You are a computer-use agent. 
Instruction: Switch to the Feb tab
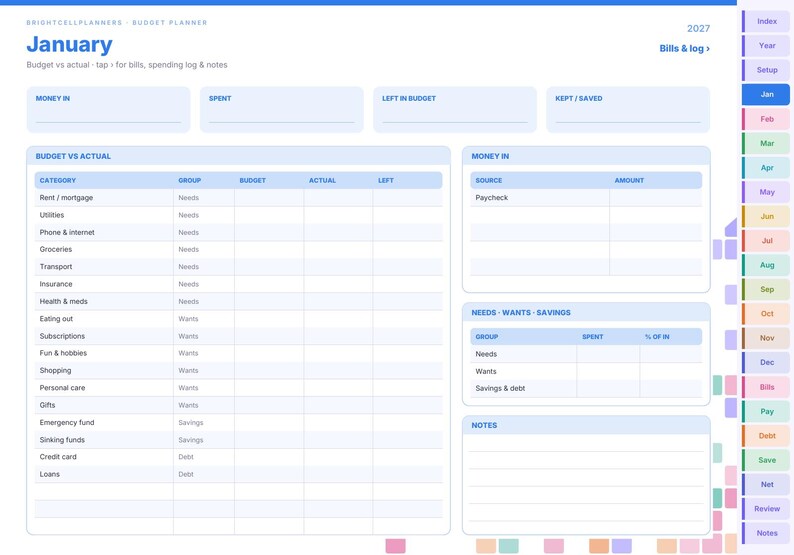click(766, 119)
